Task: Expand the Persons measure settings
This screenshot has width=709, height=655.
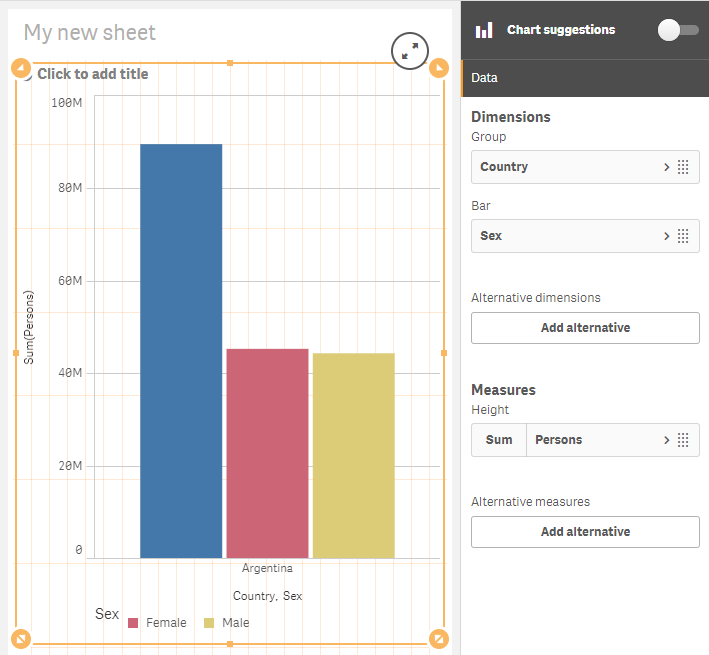Action: point(666,440)
